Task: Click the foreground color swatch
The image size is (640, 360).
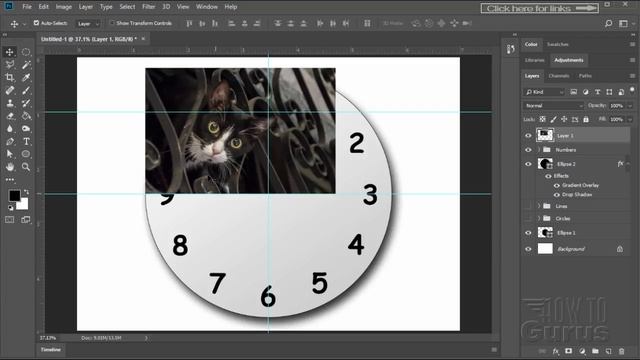Action: (14, 196)
